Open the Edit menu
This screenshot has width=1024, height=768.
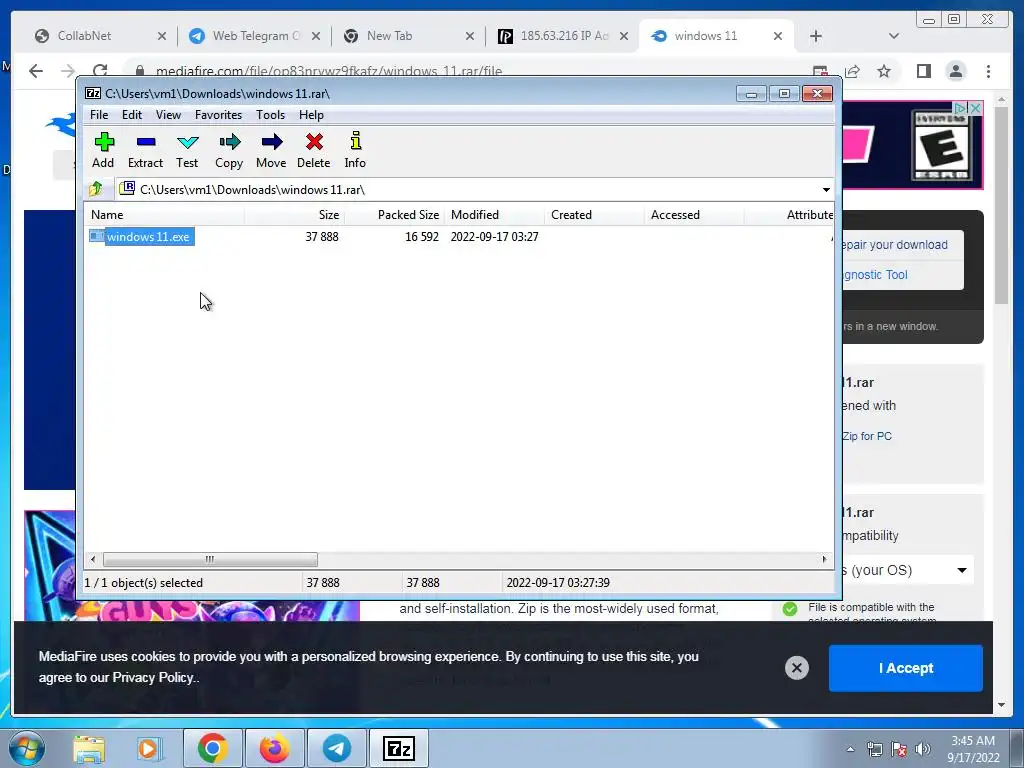coord(131,115)
